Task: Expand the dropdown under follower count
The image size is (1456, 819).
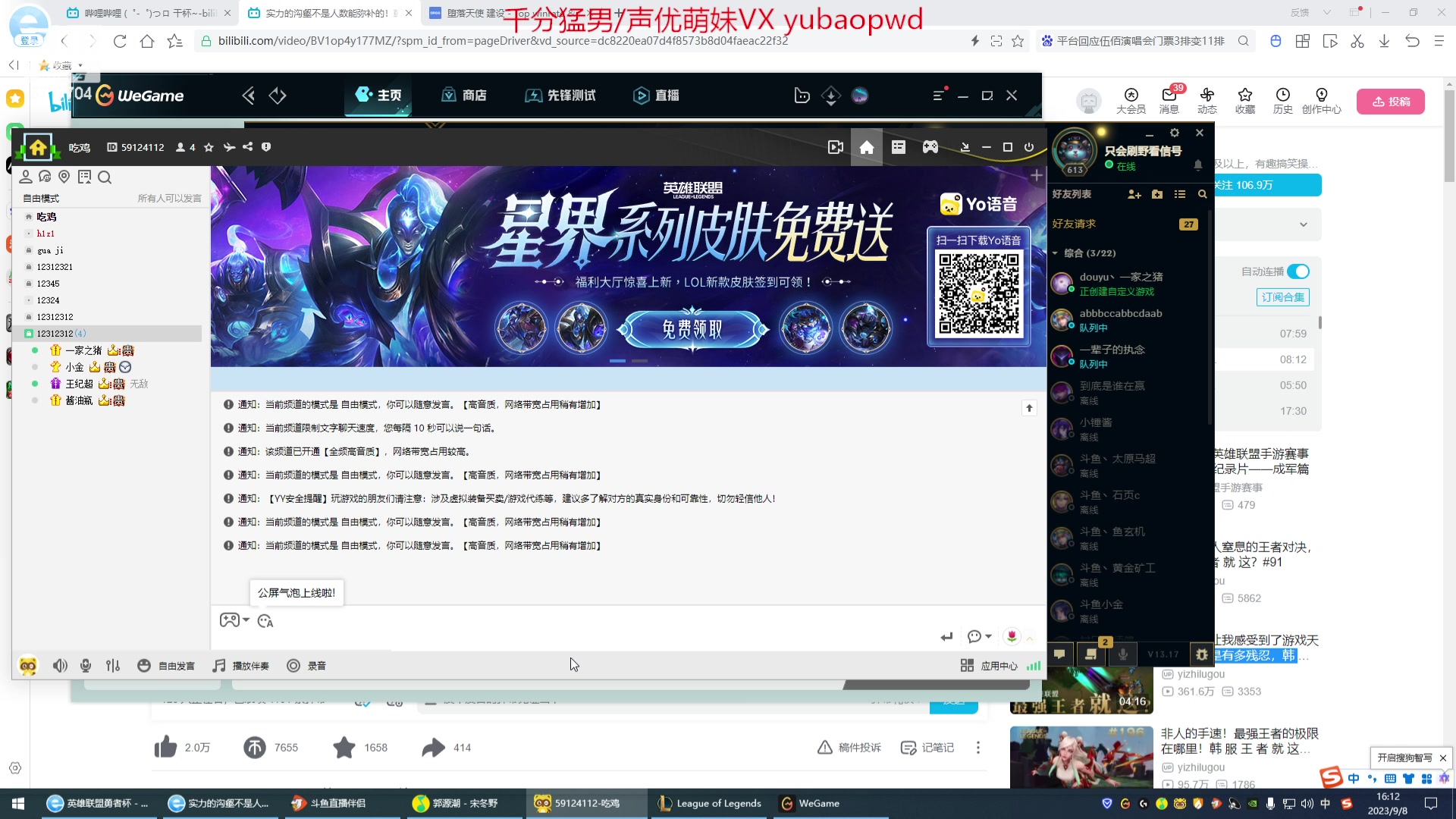Action: pos(1303,224)
